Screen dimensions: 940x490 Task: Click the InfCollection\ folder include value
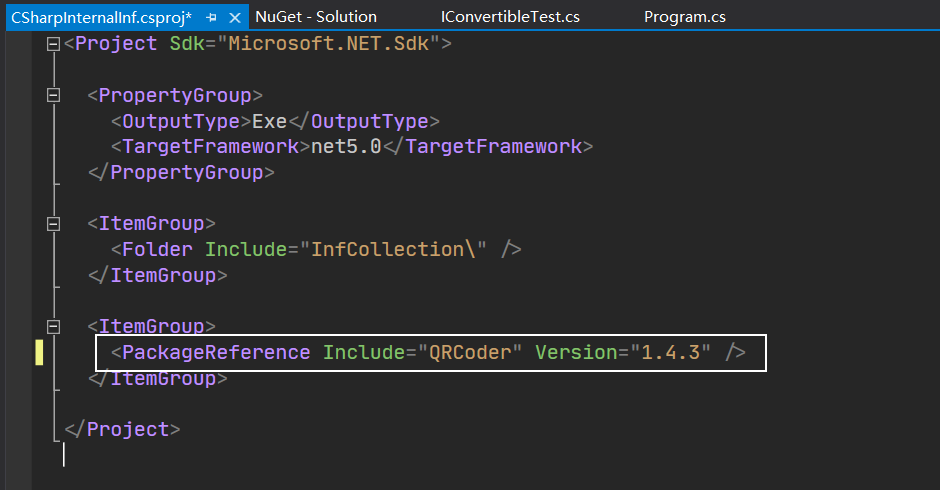(x=393, y=249)
